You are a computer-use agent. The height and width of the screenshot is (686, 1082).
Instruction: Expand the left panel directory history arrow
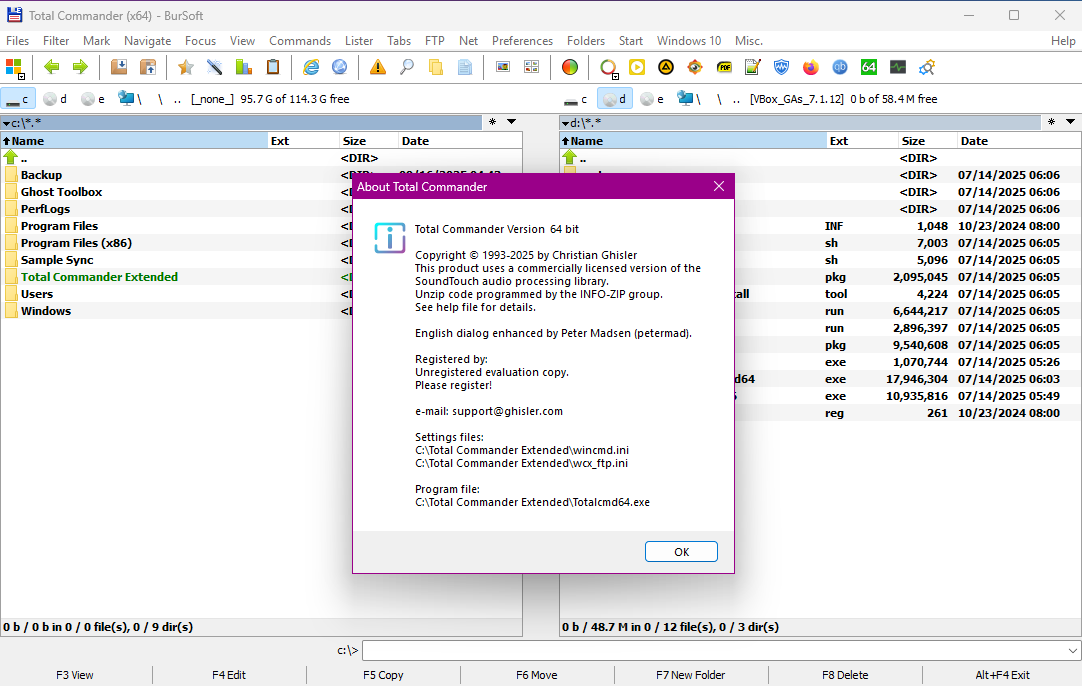[x=511, y=122]
